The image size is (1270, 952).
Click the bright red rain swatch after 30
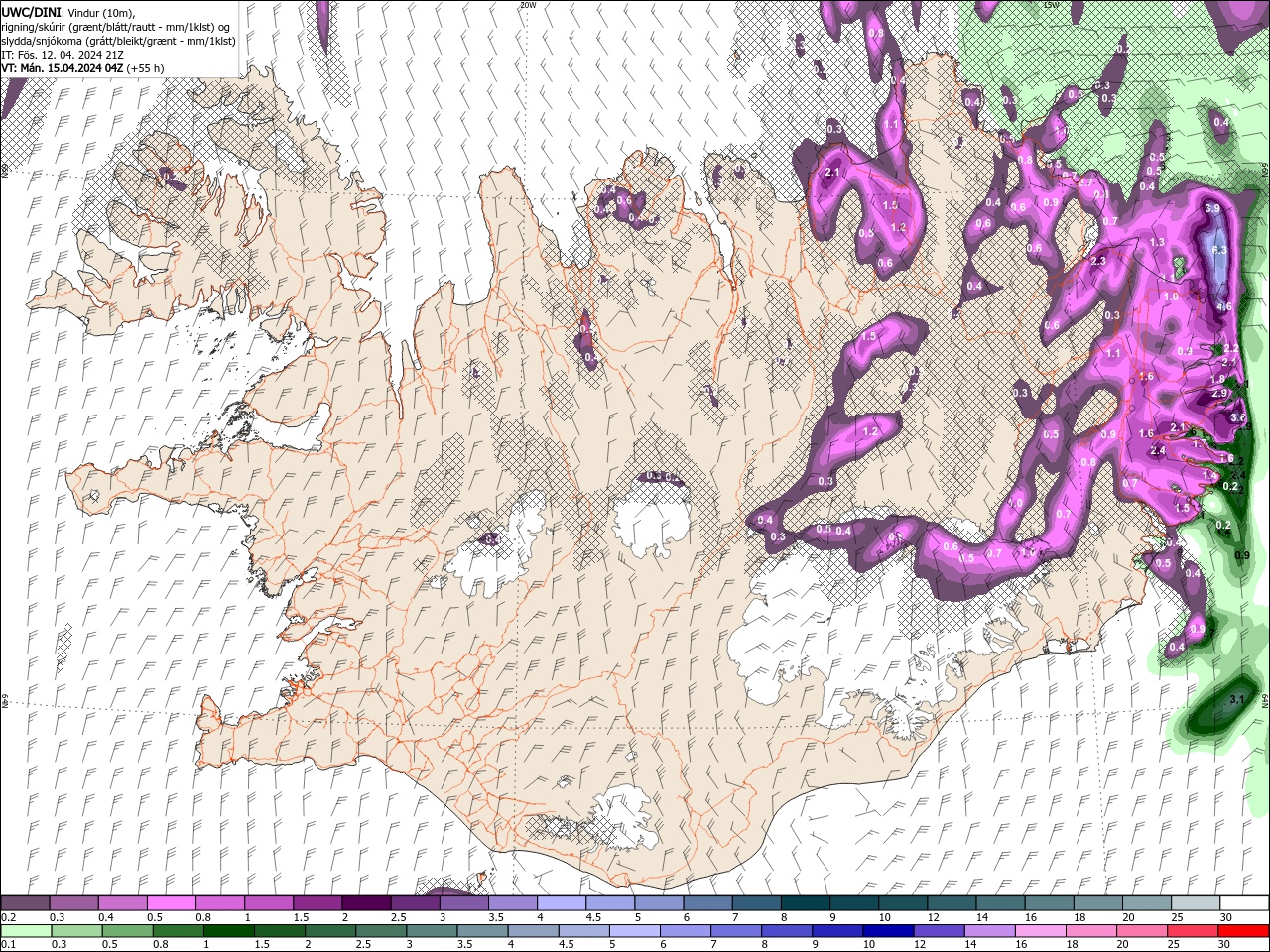click(x=1244, y=931)
